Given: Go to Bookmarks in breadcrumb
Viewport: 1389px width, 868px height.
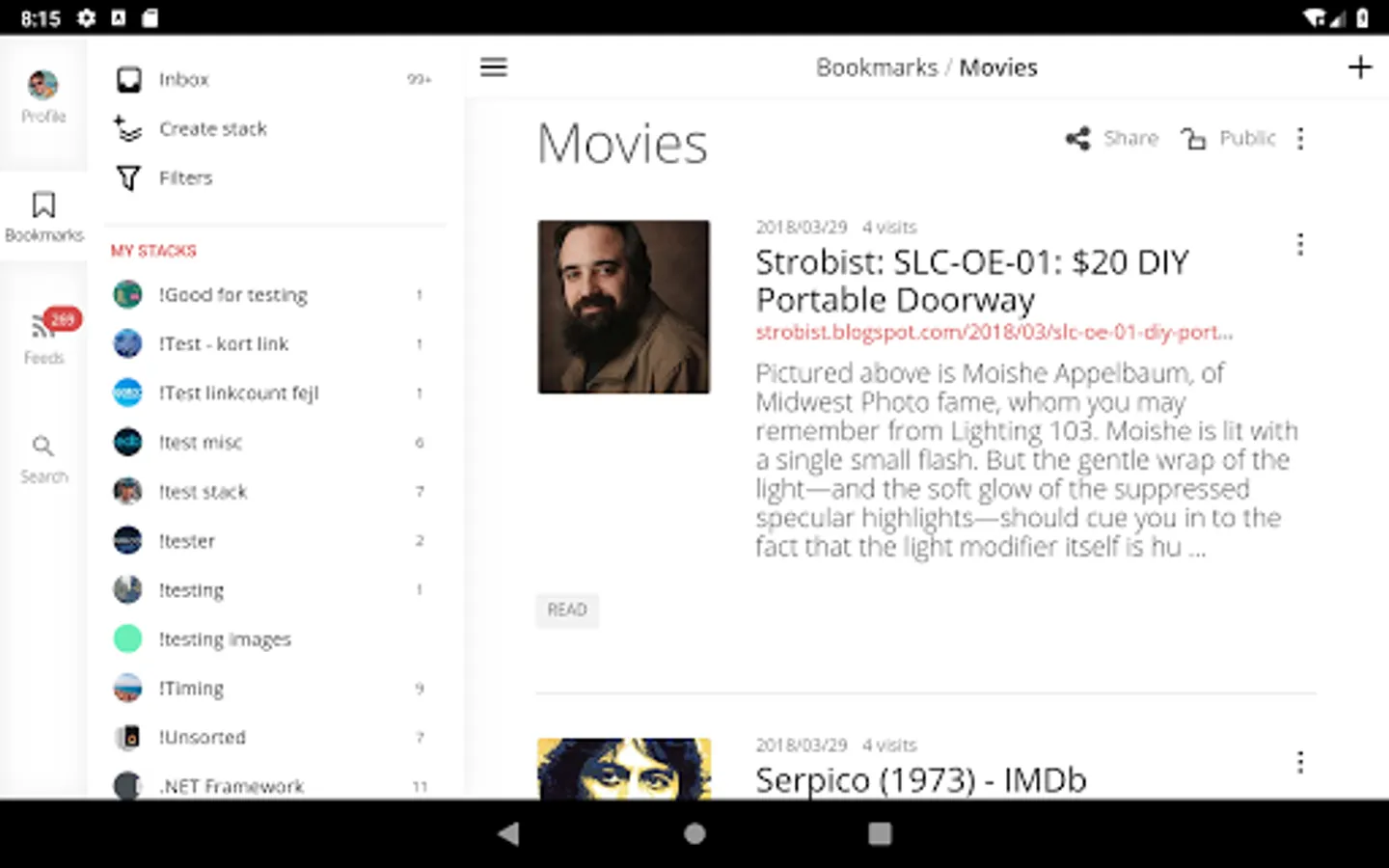Looking at the screenshot, I should (x=877, y=68).
